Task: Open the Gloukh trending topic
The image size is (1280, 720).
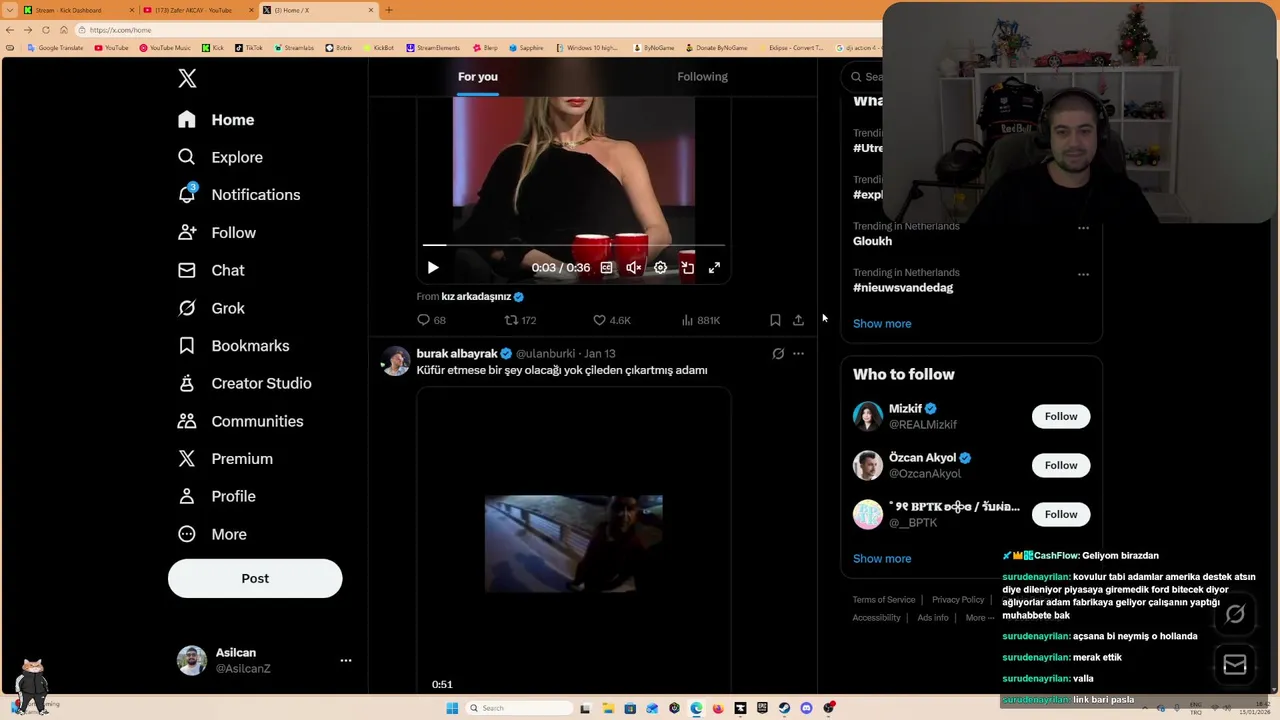Action: 872,241
